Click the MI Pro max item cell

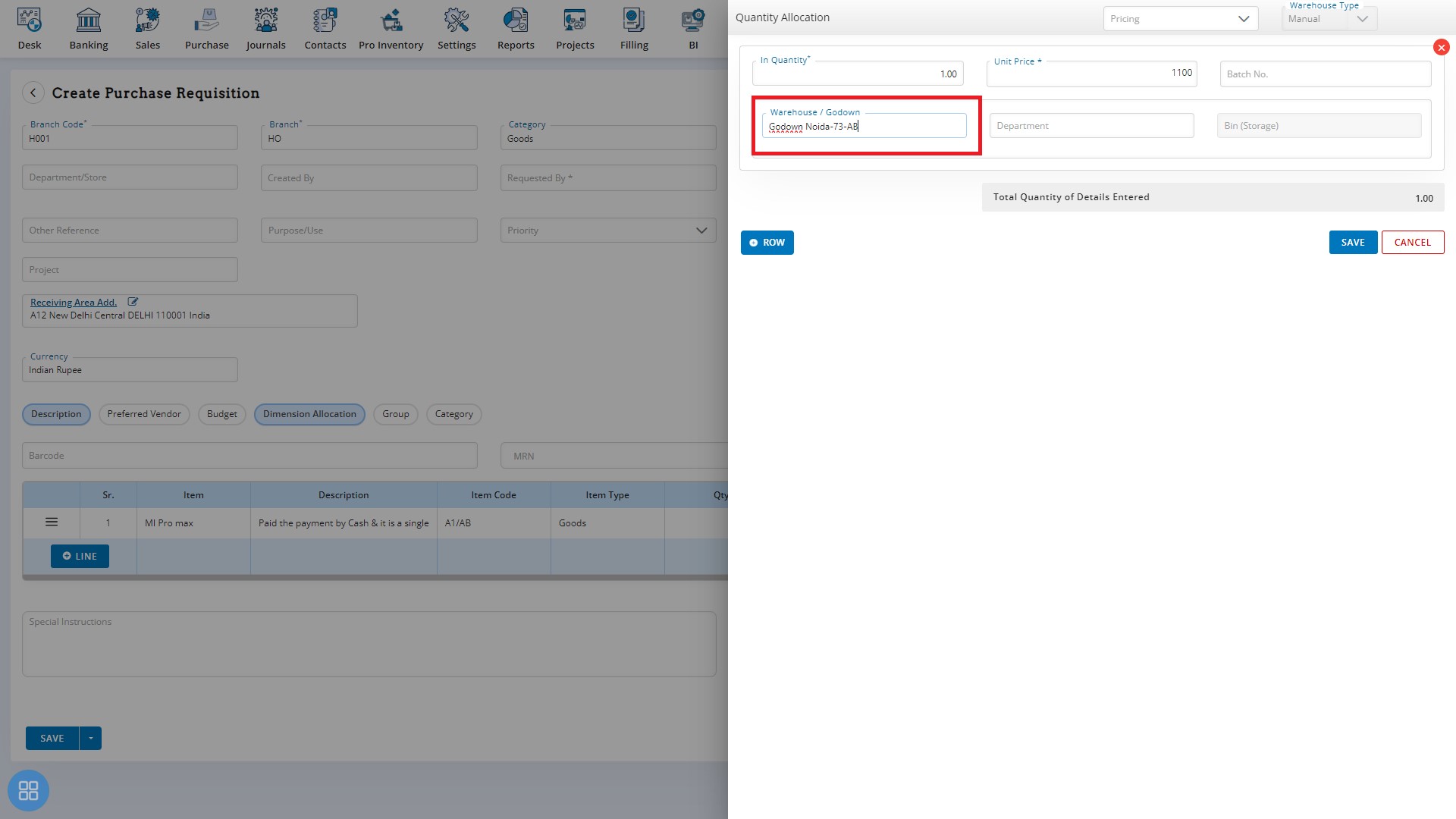[193, 523]
